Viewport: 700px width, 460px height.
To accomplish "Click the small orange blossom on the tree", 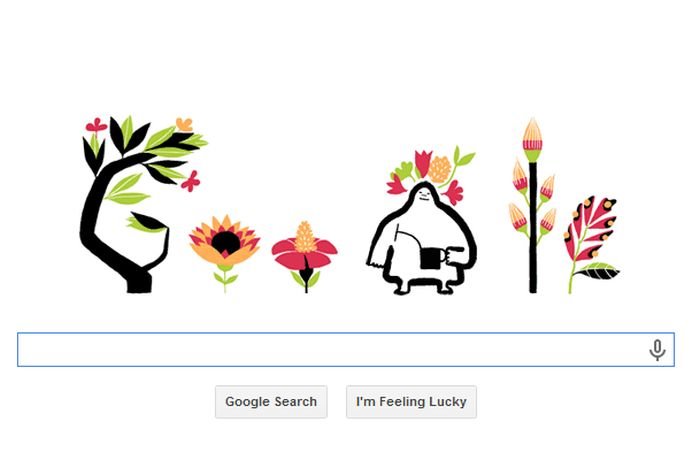I will pos(184,124).
